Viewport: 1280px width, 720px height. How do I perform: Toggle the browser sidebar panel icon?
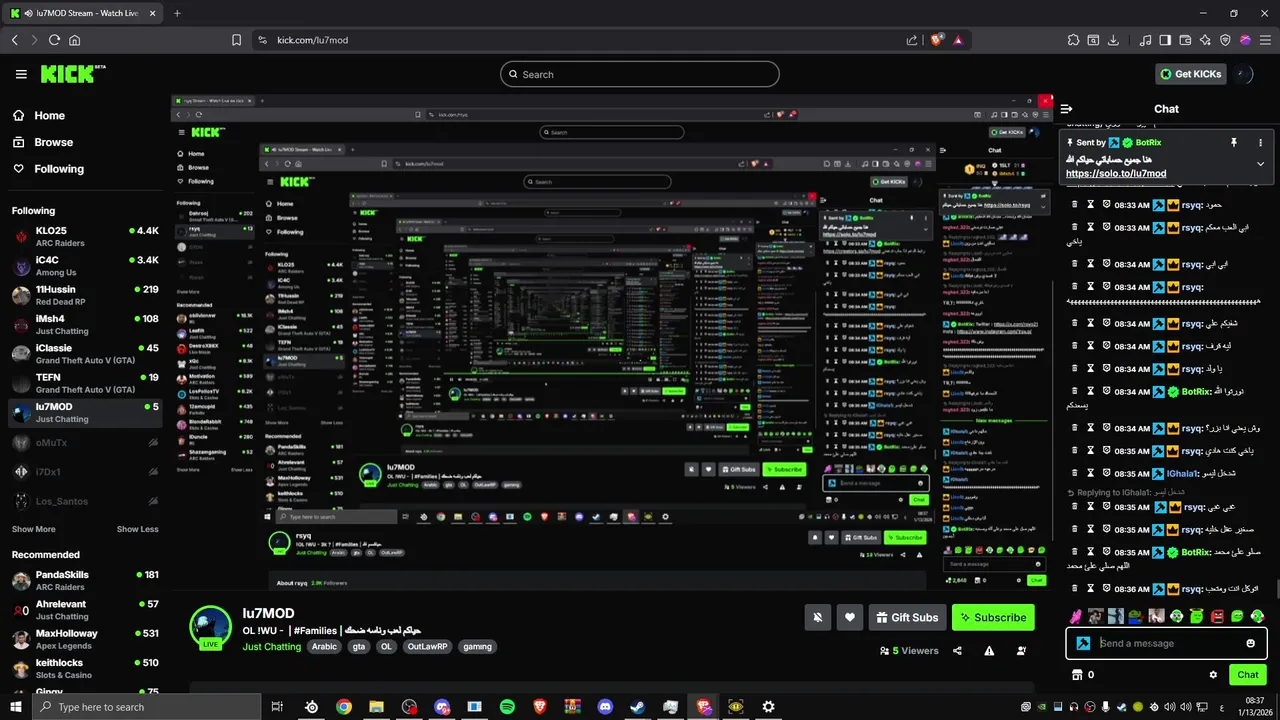pyautogui.click(x=1164, y=40)
